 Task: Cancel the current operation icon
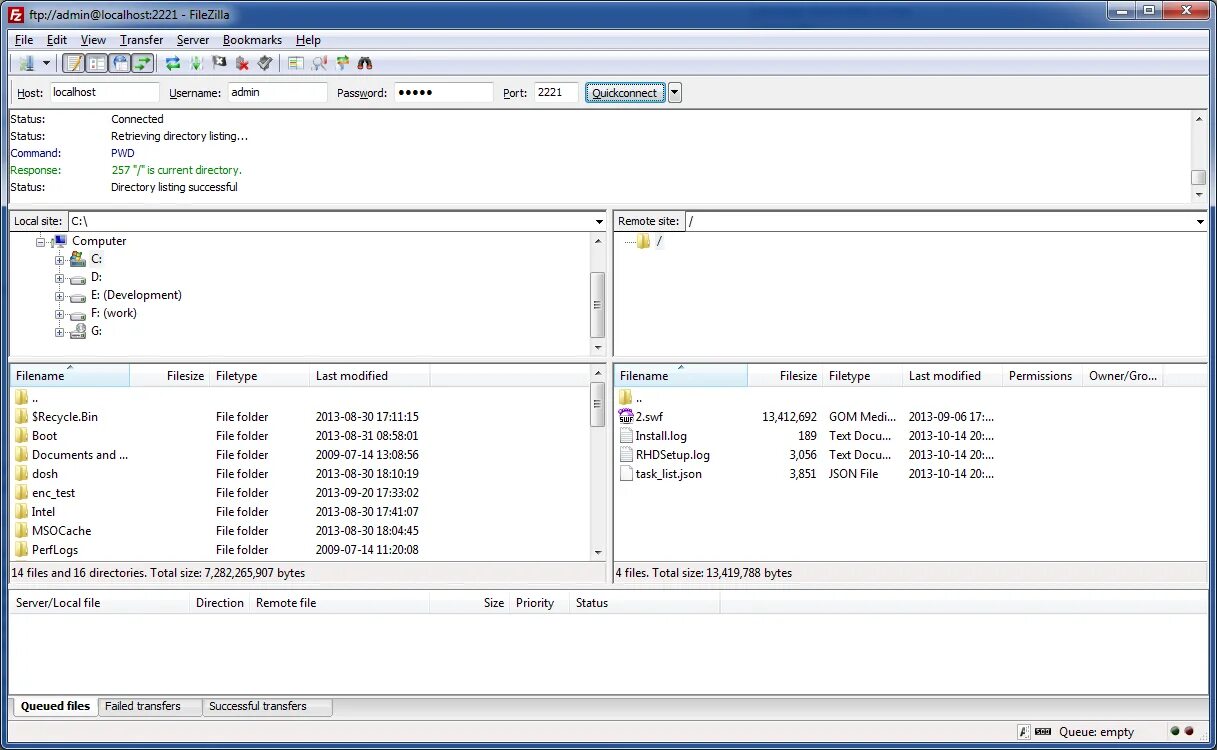(219, 63)
